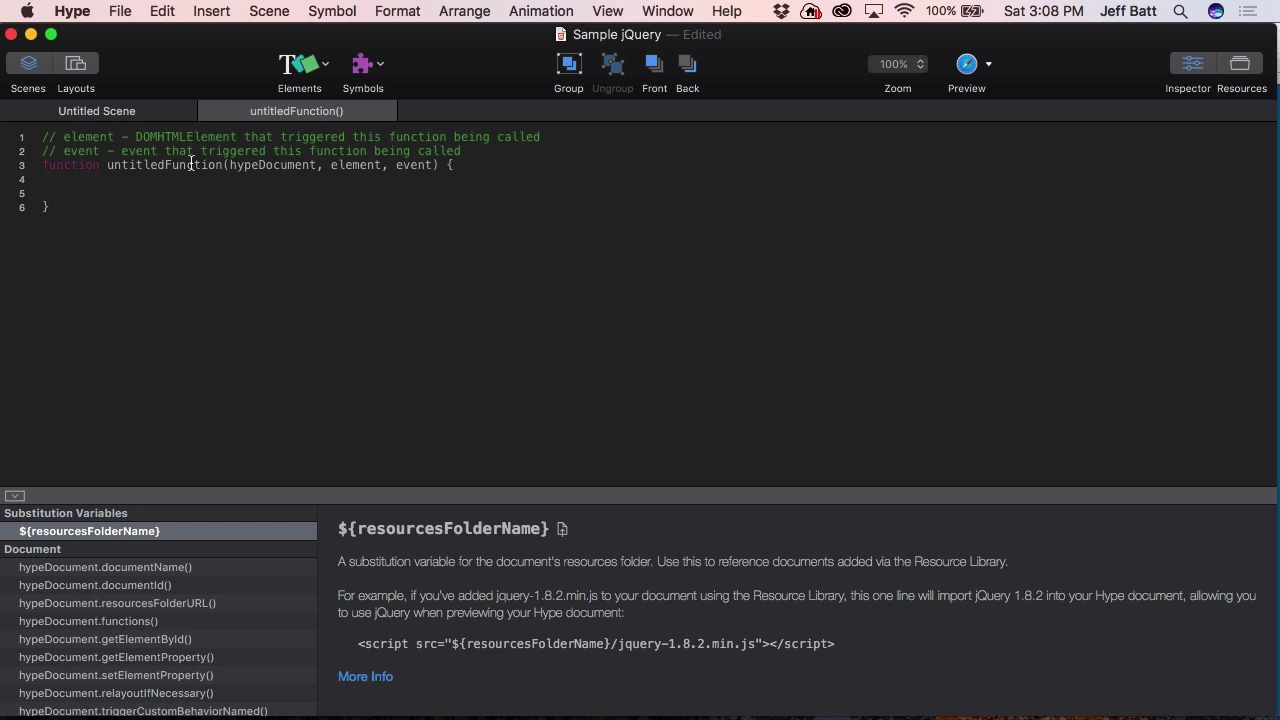Click the clock Sat 3:08 PM

(x=1043, y=11)
